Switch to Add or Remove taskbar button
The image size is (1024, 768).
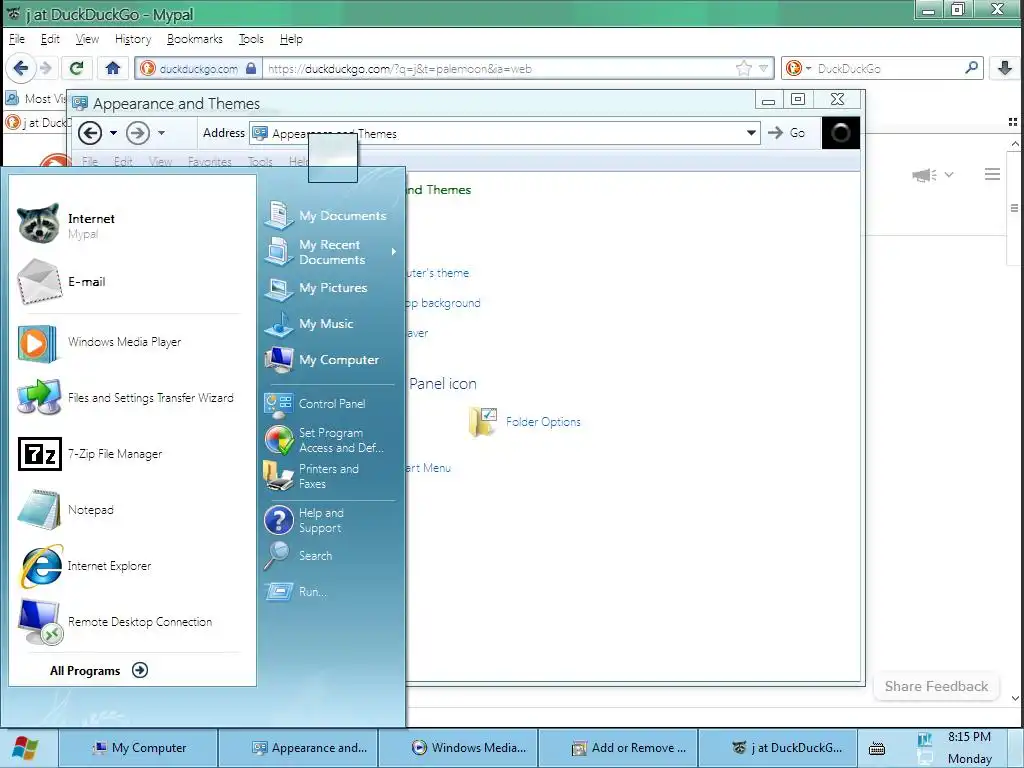(x=618, y=748)
